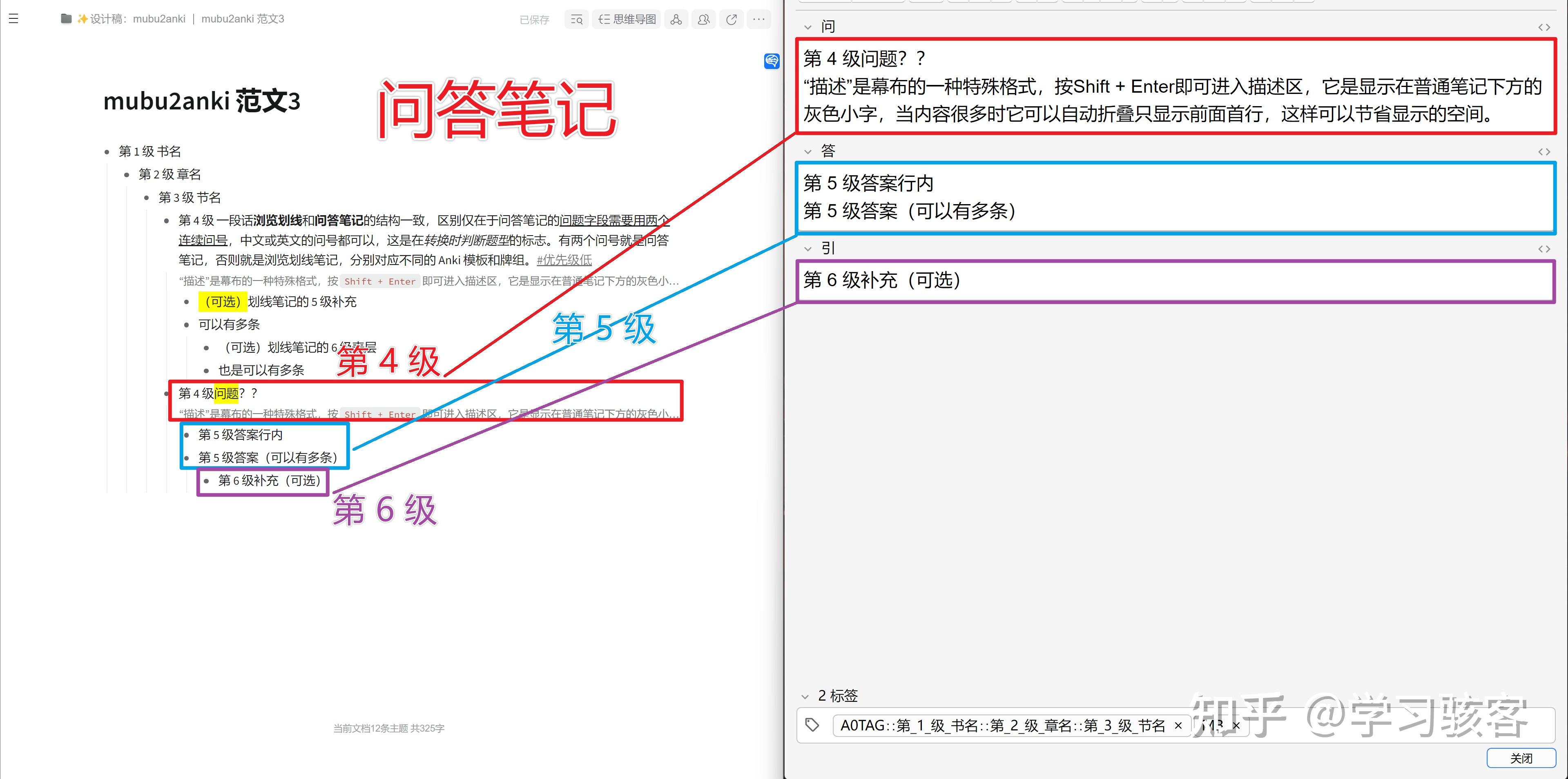This screenshot has width=1568, height=779.
Task: Remove the A0TAG book-chapter tag
Action: (1178, 726)
